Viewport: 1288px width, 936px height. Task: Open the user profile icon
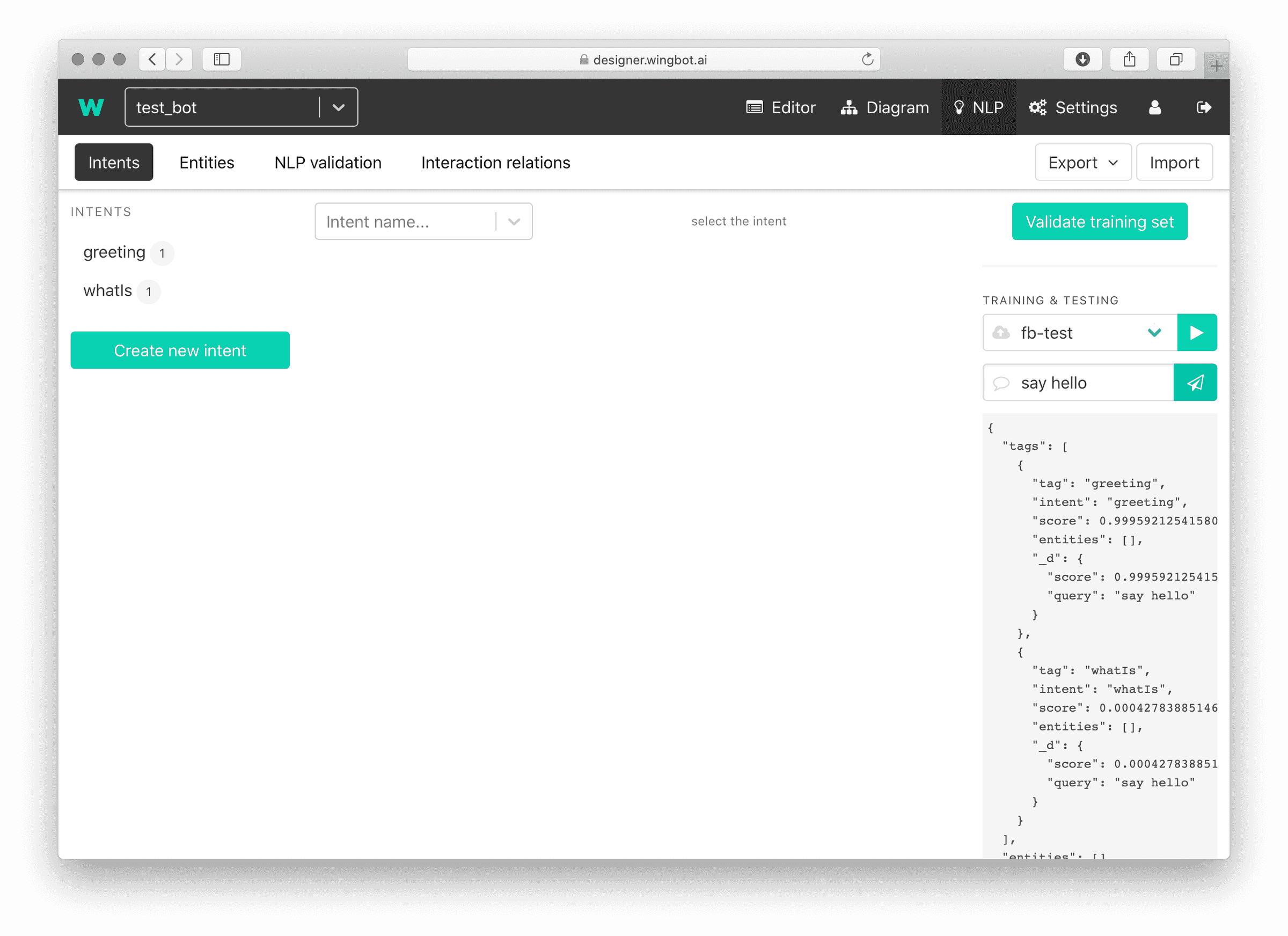(x=1154, y=107)
